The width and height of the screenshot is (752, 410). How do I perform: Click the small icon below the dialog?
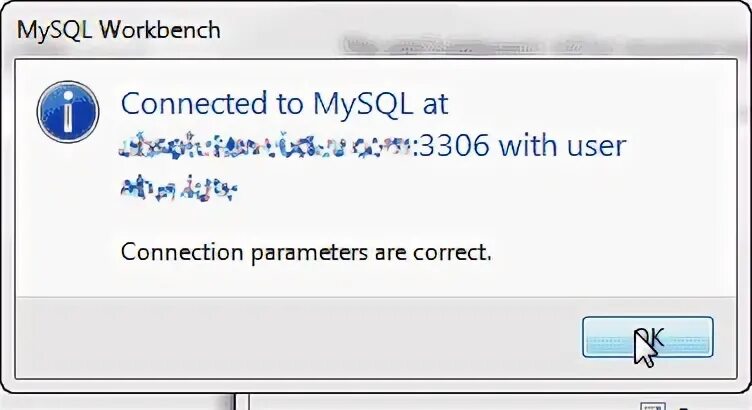(653, 403)
